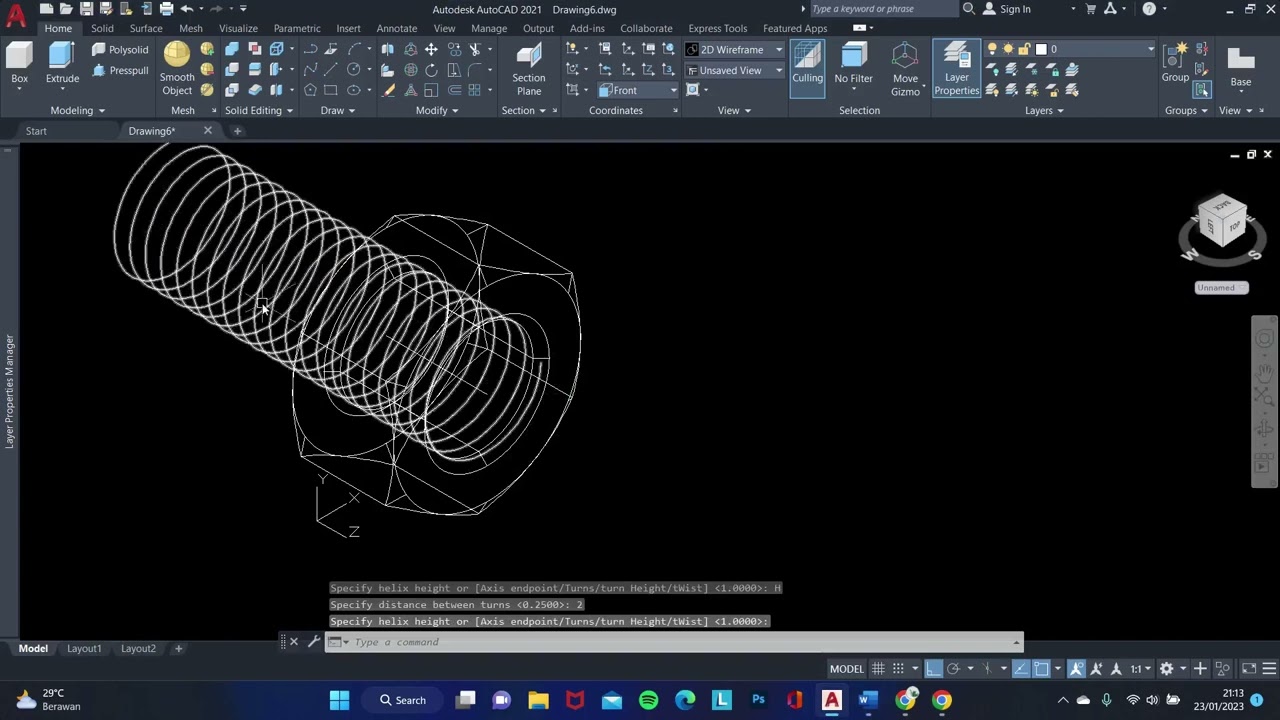Switch to the Start file tab
Screen dimensions: 1280x720
(x=36, y=131)
